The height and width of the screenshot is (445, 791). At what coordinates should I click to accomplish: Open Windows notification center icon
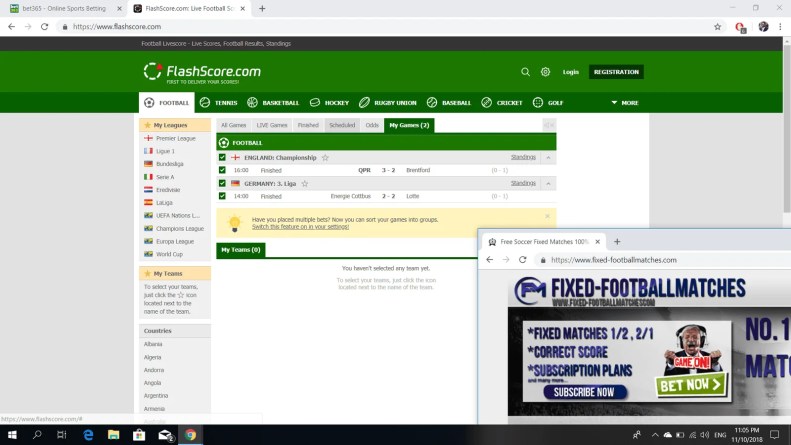coord(775,434)
